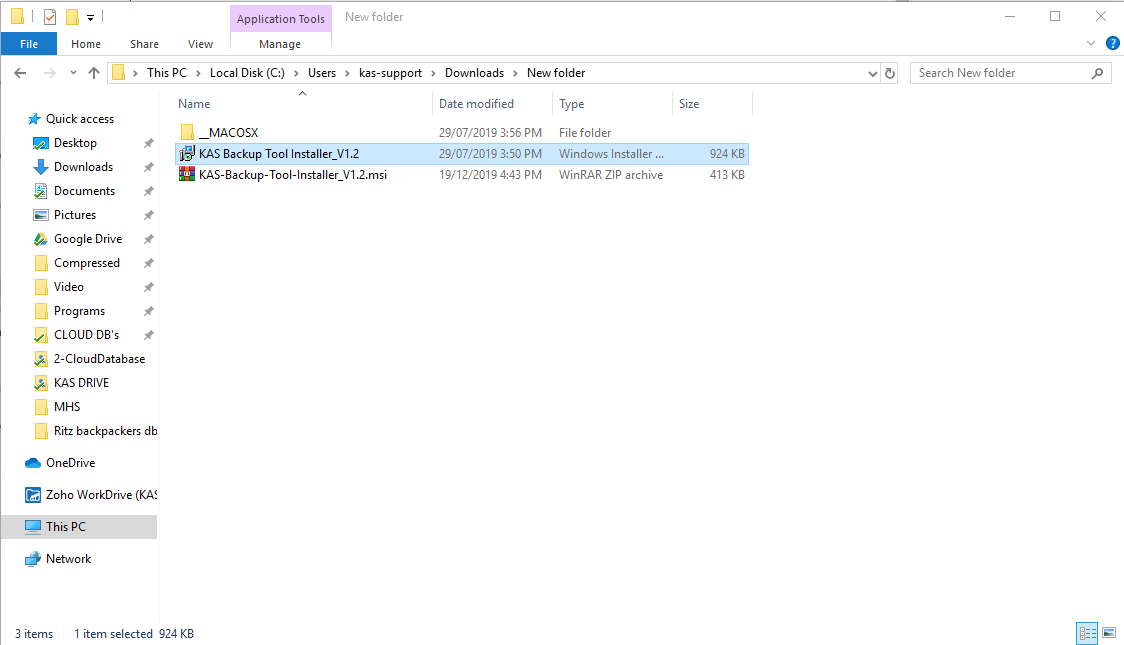Click the Application Tools contextual tab header
The width and height of the screenshot is (1124, 645).
tap(281, 19)
